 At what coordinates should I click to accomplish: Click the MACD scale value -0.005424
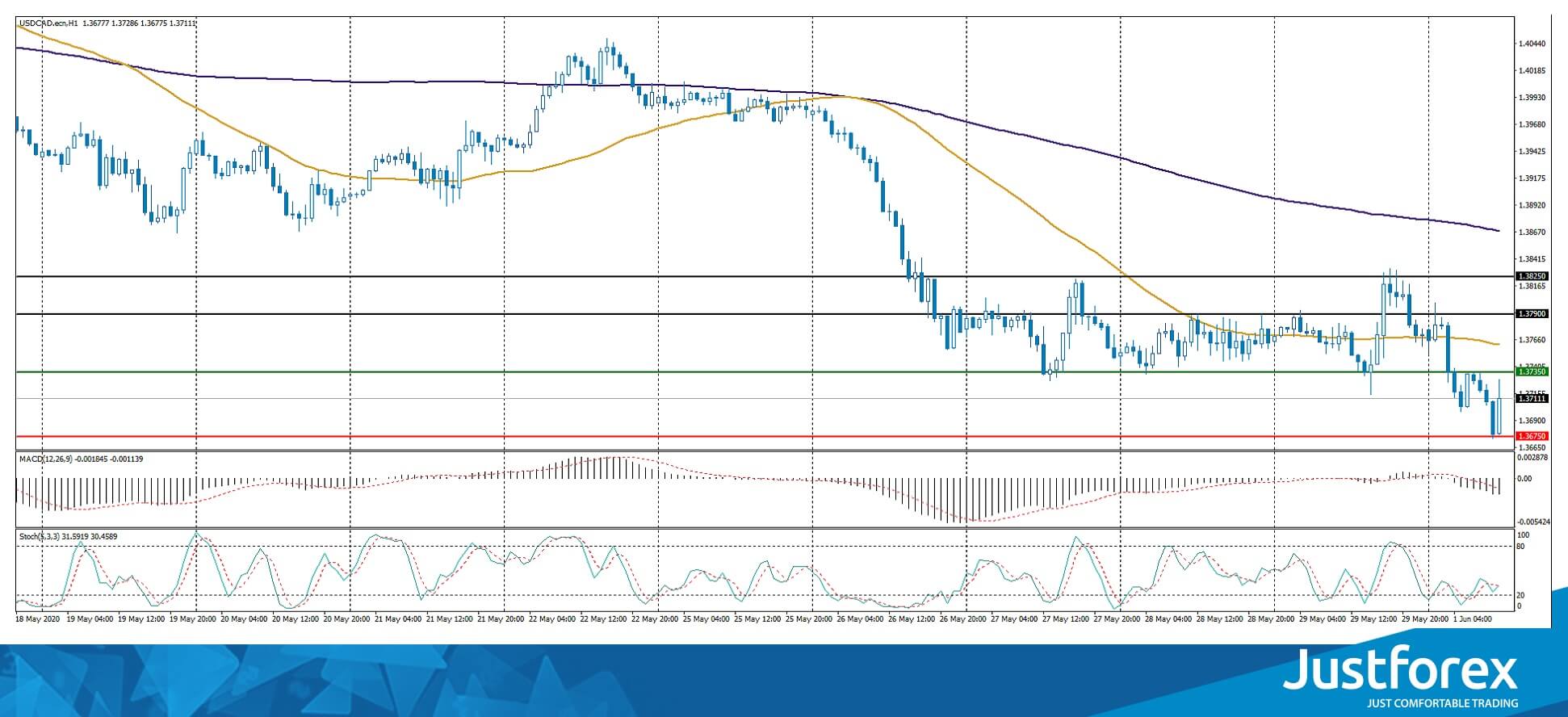tap(1533, 522)
